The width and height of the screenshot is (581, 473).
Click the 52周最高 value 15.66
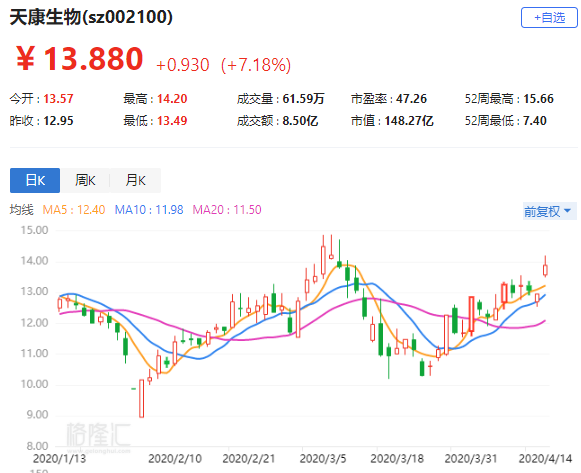(538, 99)
